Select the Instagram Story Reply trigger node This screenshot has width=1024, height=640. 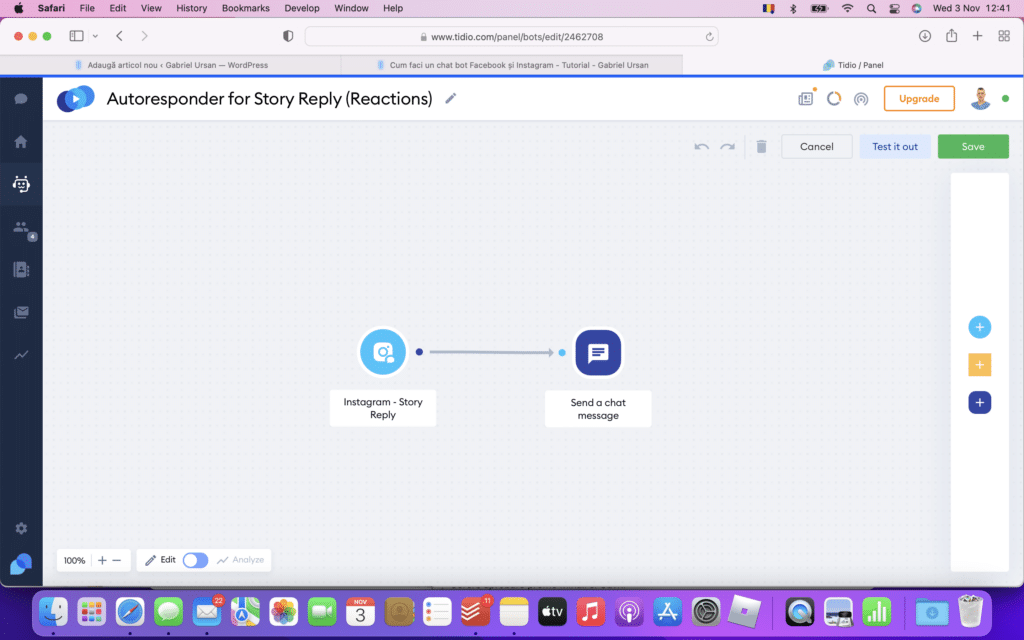pyautogui.click(x=383, y=352)
